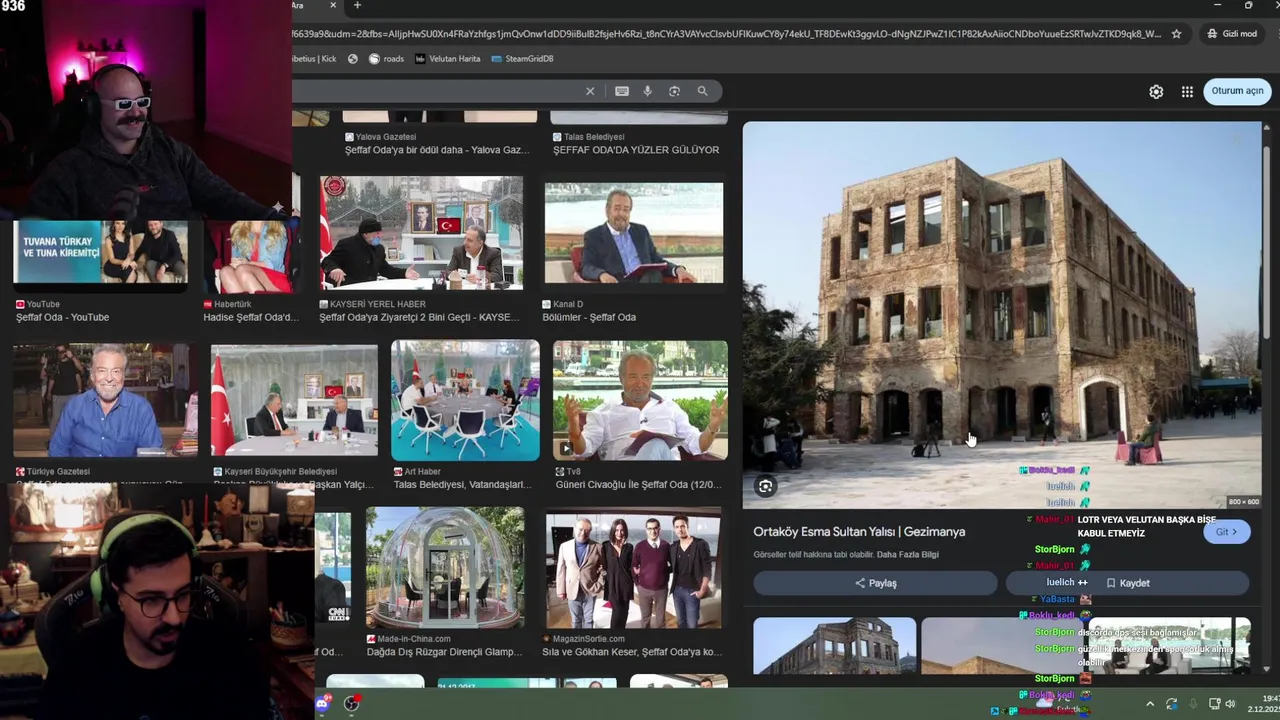Open the Tv8 Güneri Civaoğlu image result
This screenshot has height=720, width=1280.
point(640,400)
